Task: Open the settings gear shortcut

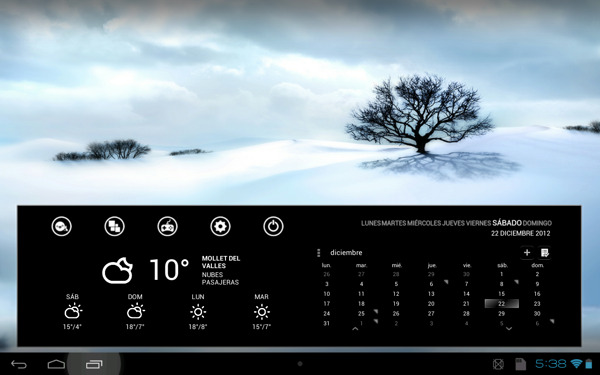Action: click(x=220, y=226)
